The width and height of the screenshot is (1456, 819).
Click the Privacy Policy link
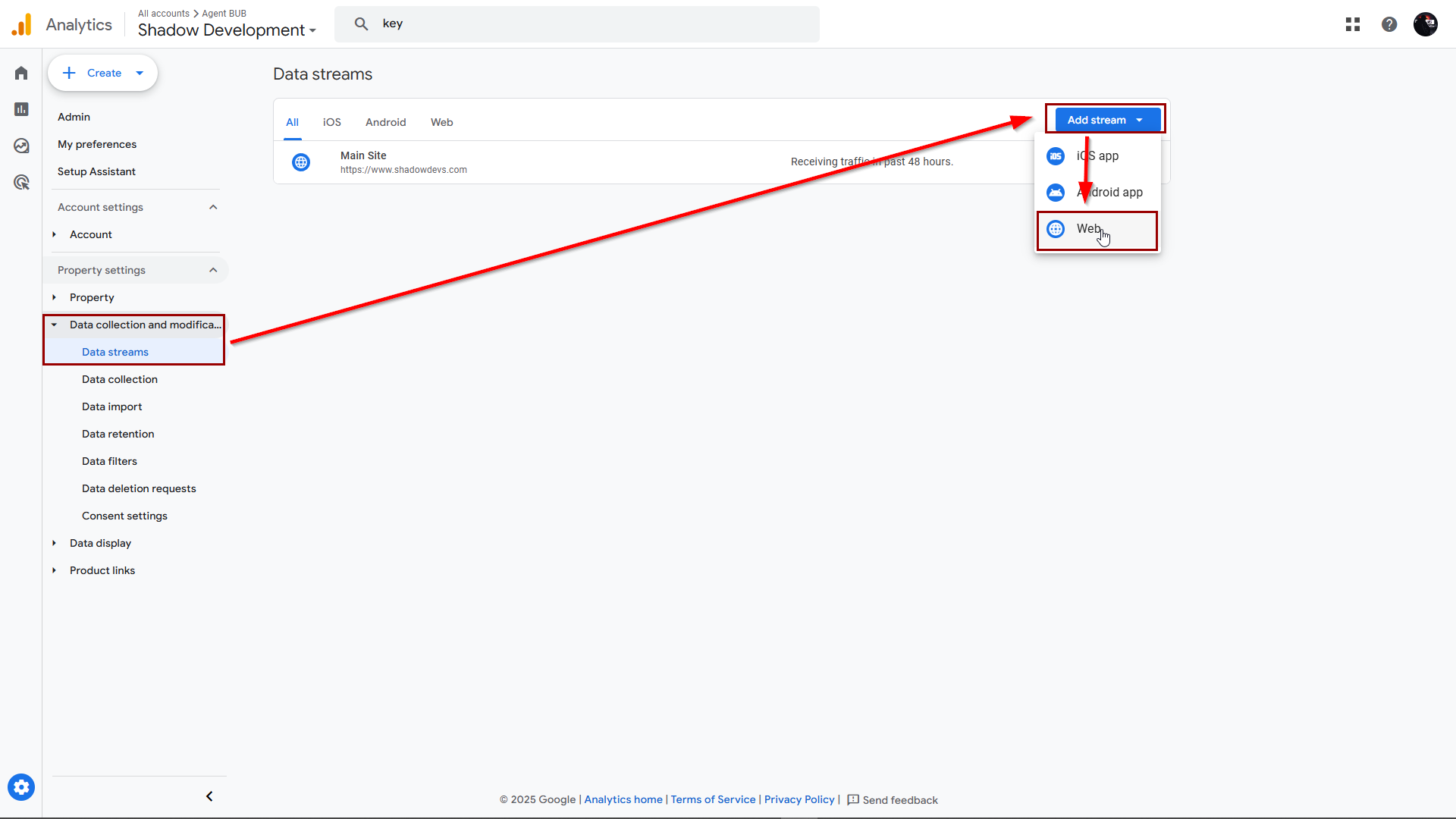click(799, 800)
